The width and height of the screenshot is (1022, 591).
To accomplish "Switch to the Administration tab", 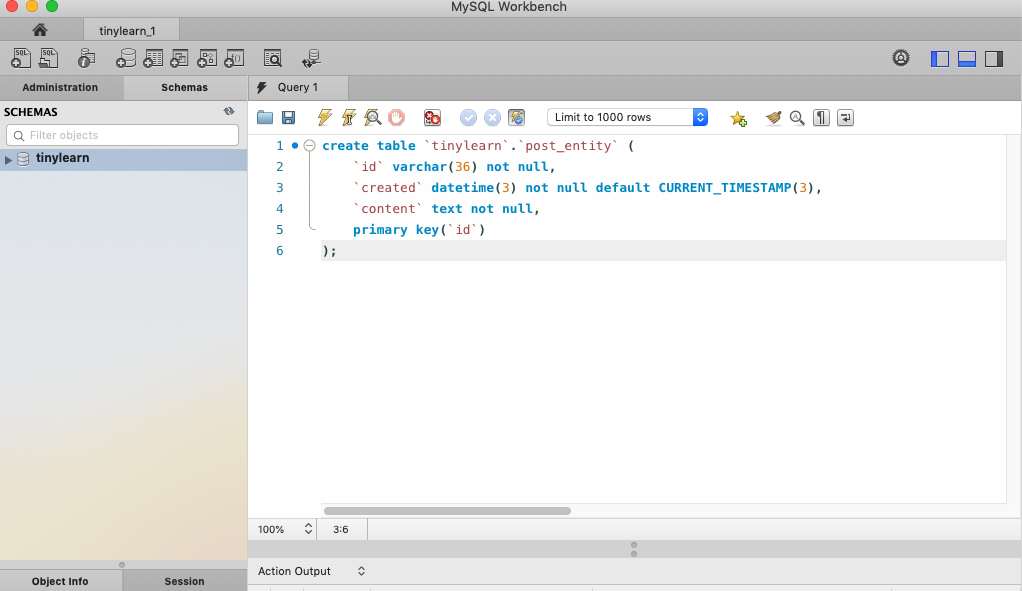I will [x=60, y=87].
